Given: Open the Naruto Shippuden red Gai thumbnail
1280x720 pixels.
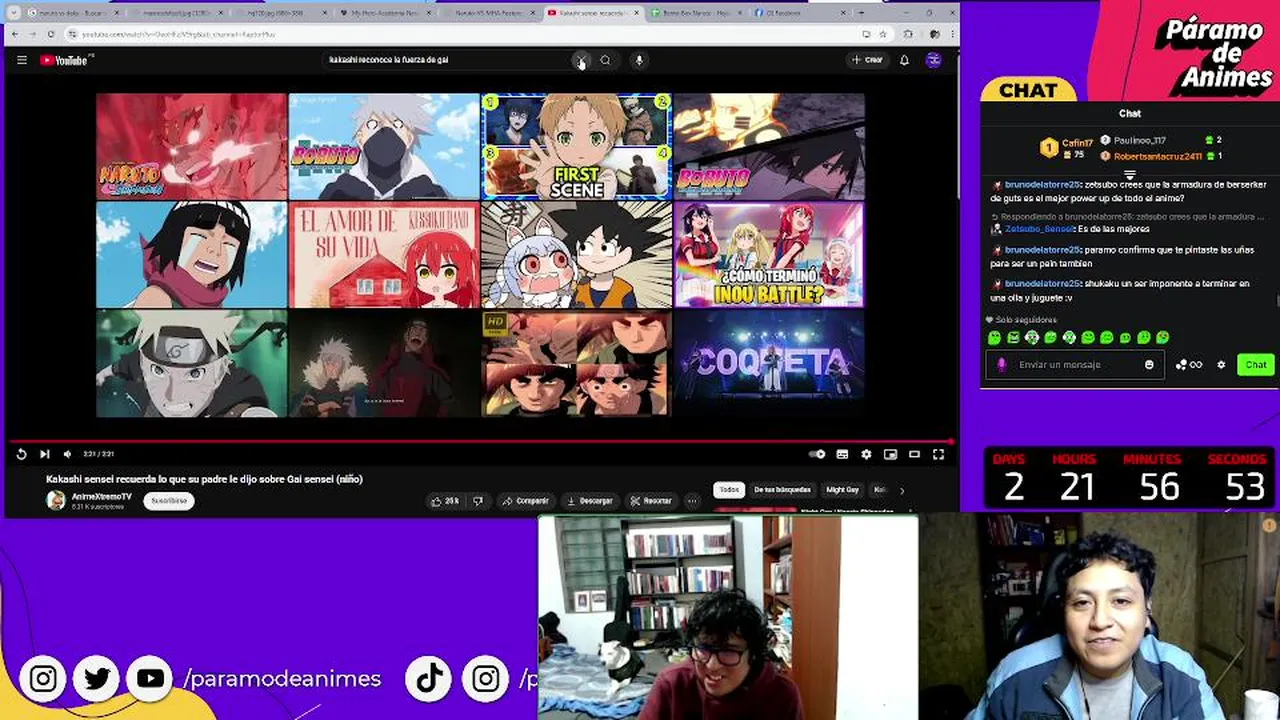Looking at the screenshot, I should pos(191,147).
